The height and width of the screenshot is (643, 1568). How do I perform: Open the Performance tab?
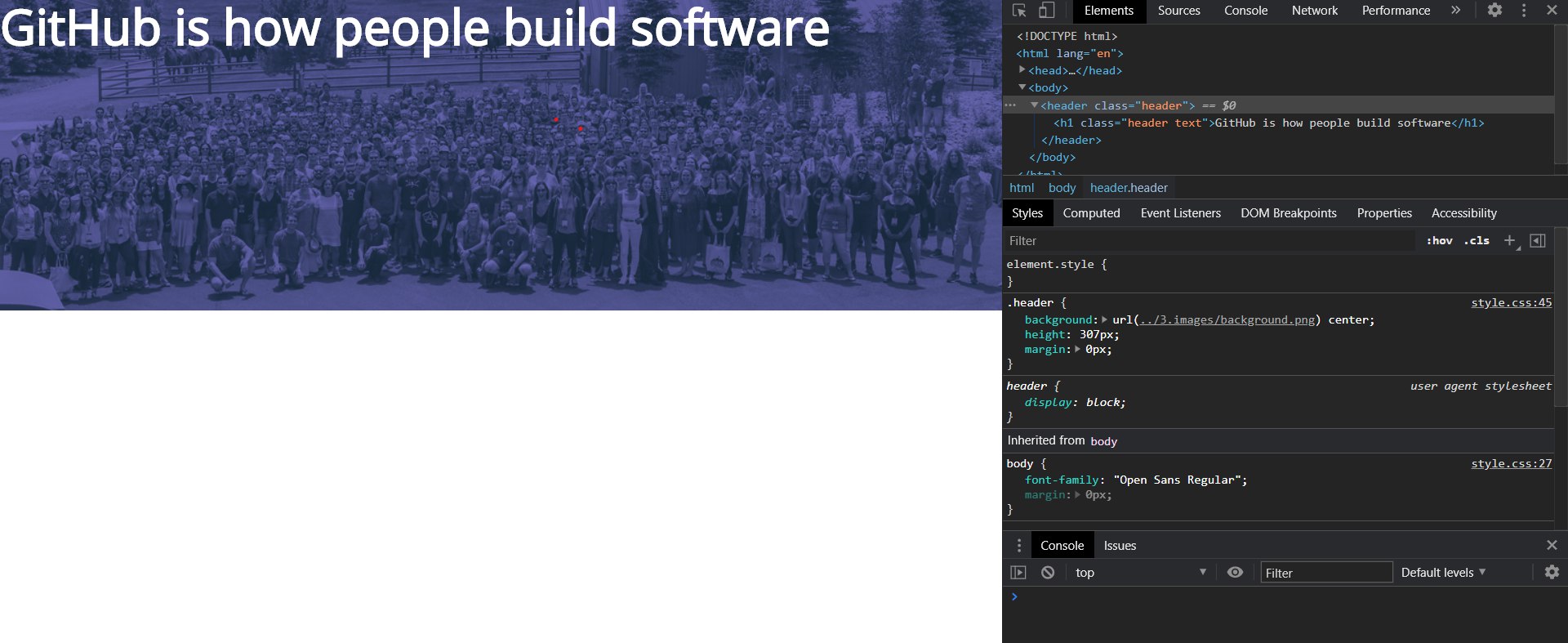1396,11
